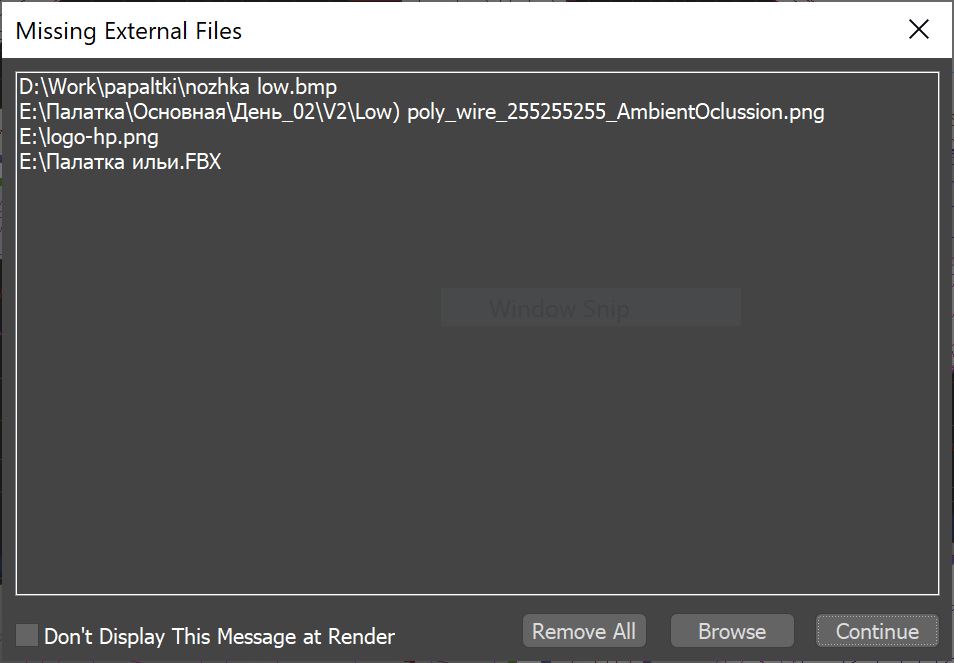Screen dimensions: 954x663
Task: Click the Don't Display This Message label text
Action: [220, 636]
